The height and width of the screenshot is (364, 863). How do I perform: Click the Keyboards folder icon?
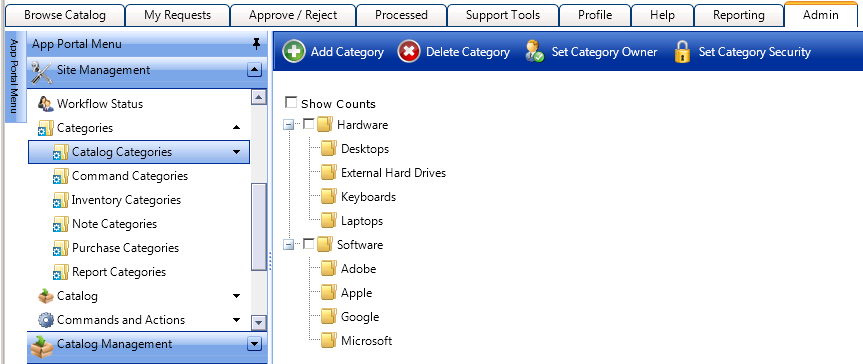point(329,197)
